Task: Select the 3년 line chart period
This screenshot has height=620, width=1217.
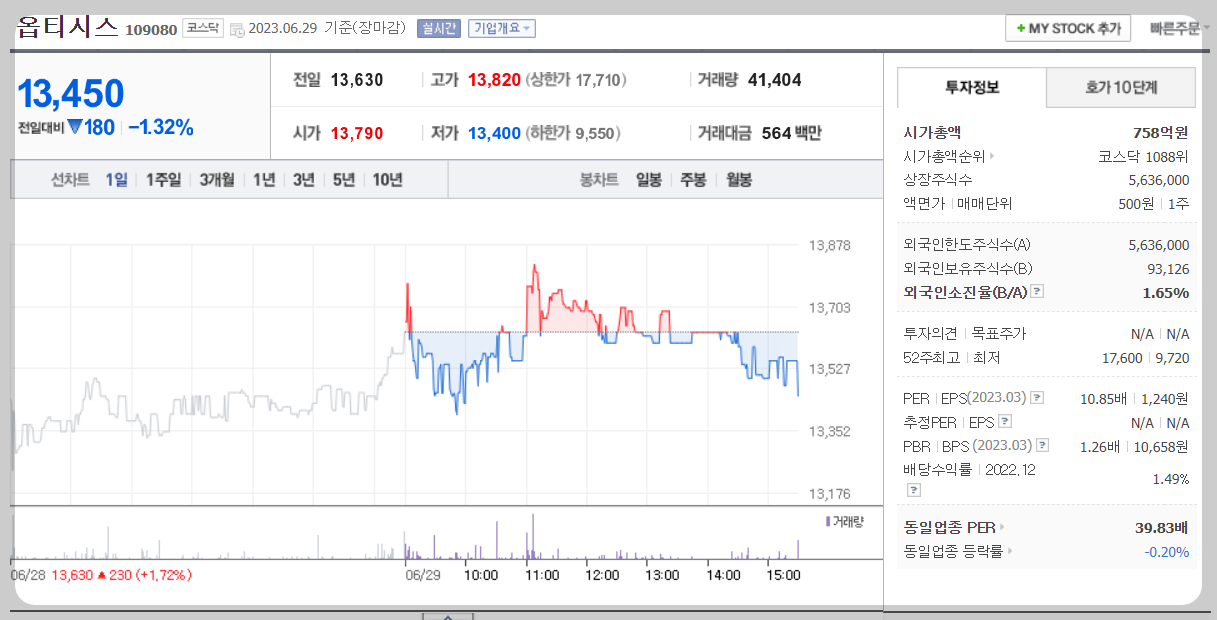Action: (304, 180)
